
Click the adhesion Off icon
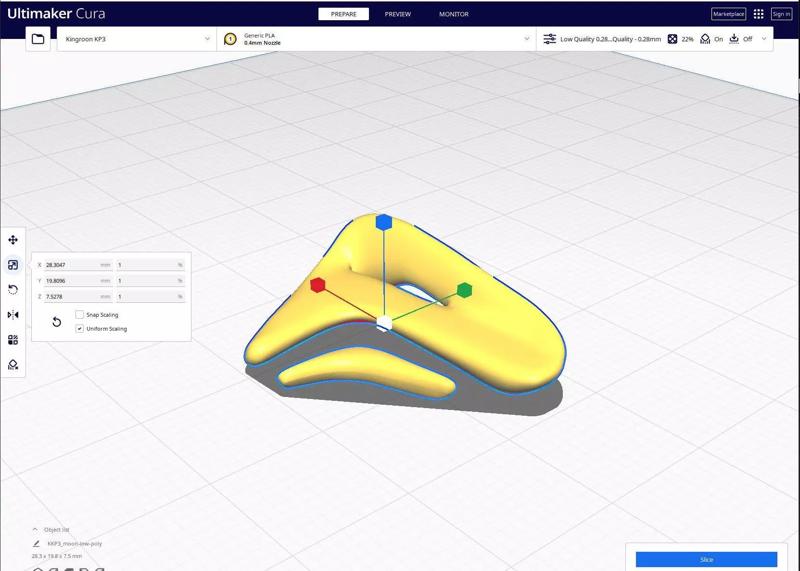point(734,39)
